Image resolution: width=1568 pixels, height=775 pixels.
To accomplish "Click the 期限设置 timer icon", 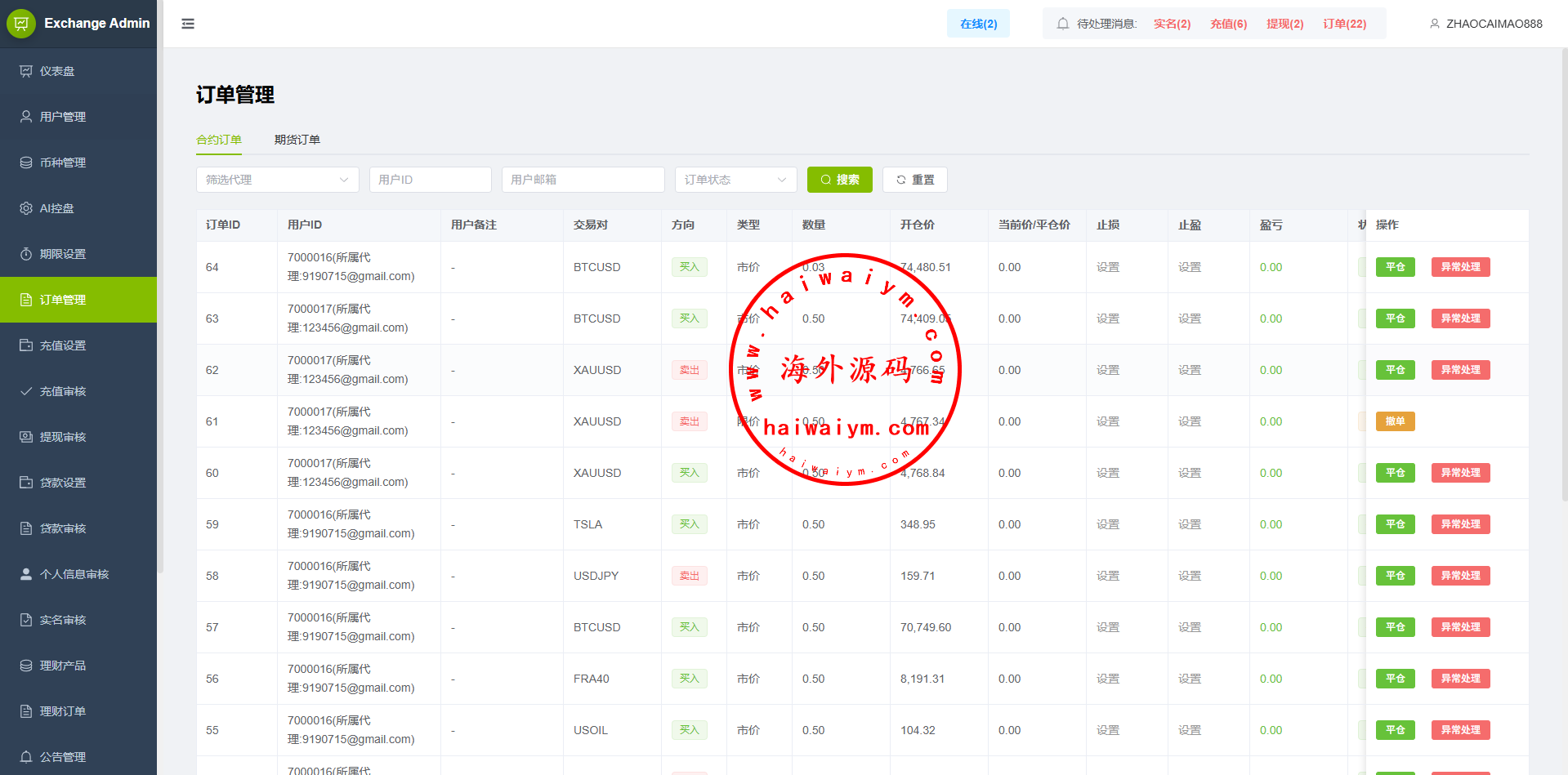I will point(26,254).
